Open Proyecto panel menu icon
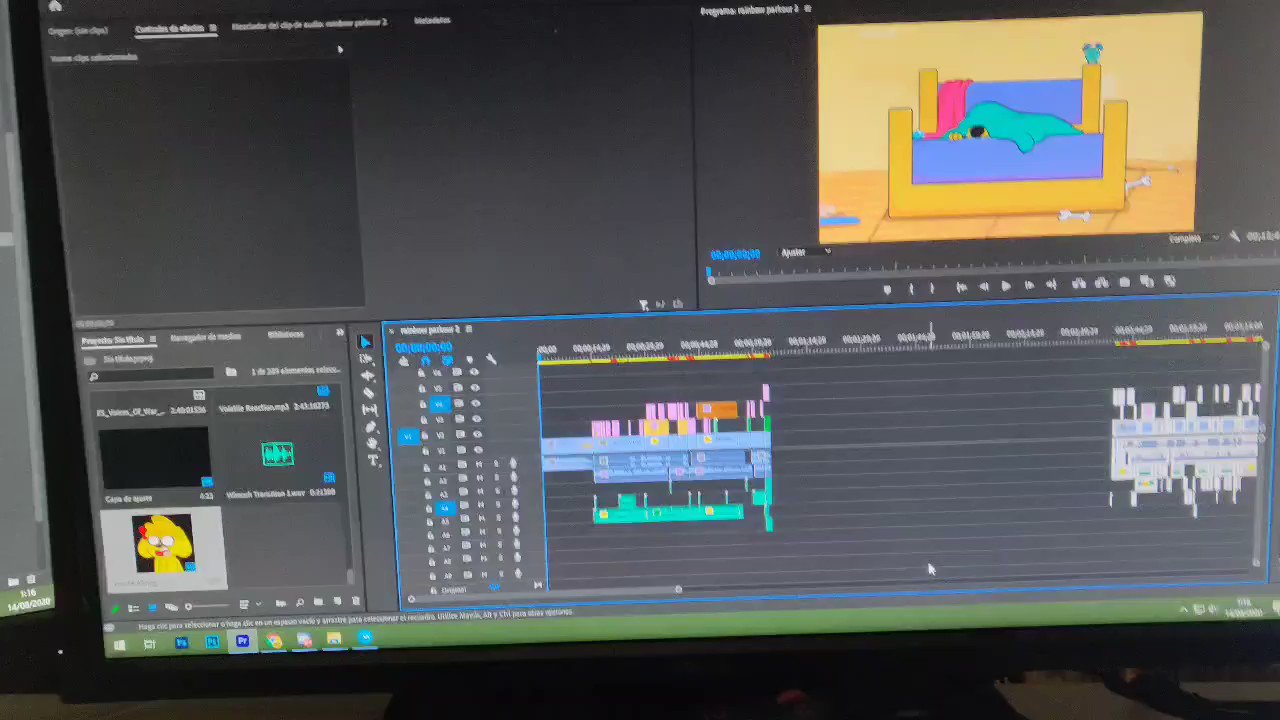Viewport: 1280px width, 720px height. [152, 340]
